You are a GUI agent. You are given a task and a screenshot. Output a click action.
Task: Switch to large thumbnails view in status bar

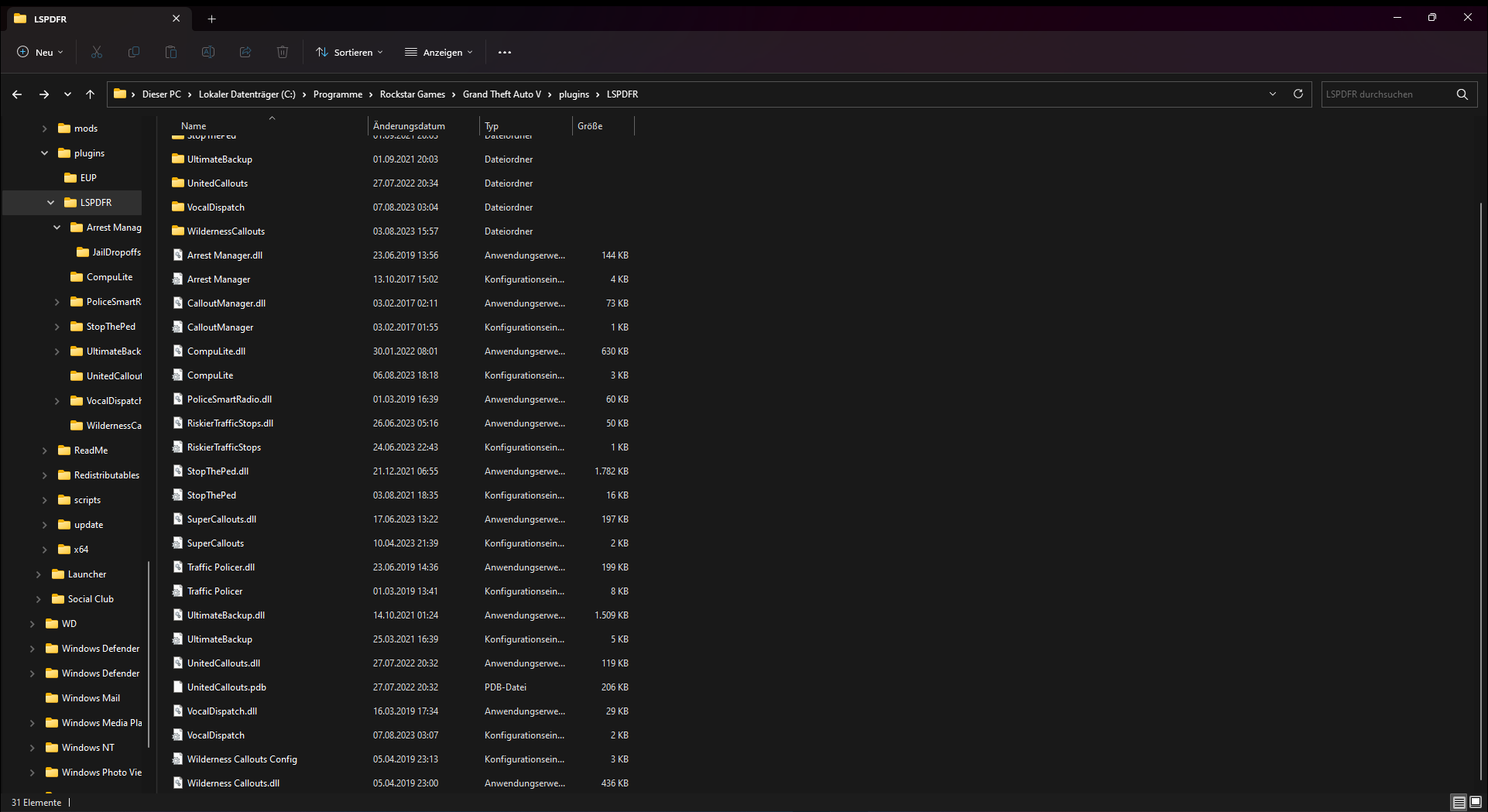tap(1476, 802)
